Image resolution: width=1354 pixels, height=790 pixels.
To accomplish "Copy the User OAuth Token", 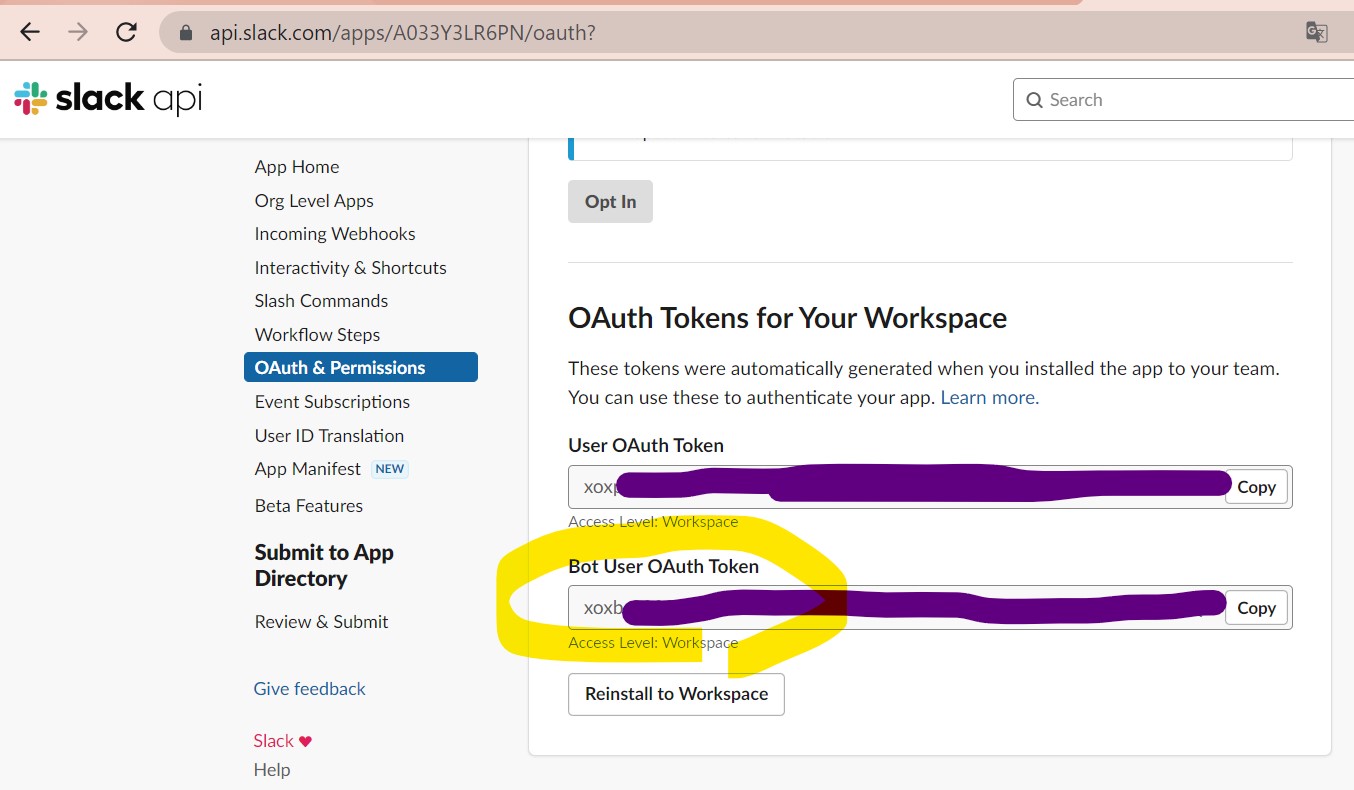I will pos(1256,487).
